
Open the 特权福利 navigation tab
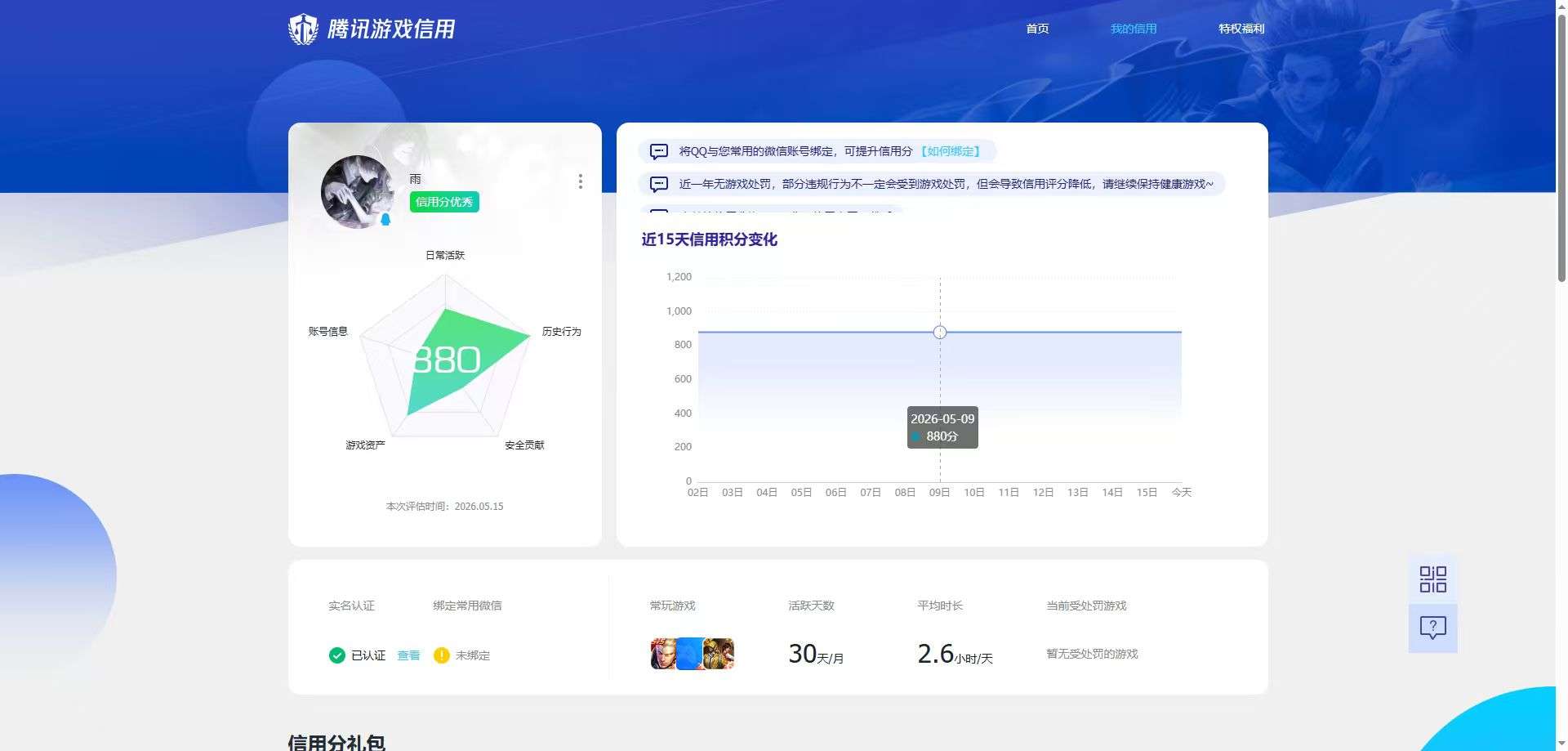pyautogui.click(x=1241, y=29)
